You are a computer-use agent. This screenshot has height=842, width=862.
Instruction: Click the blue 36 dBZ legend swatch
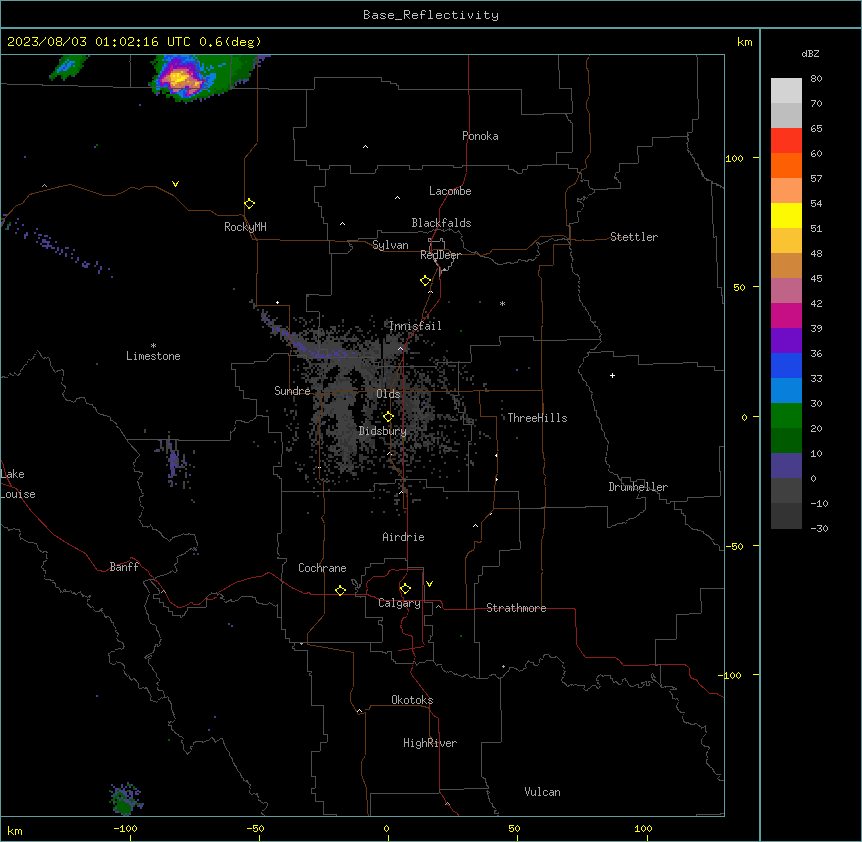(x=786, y=365)
